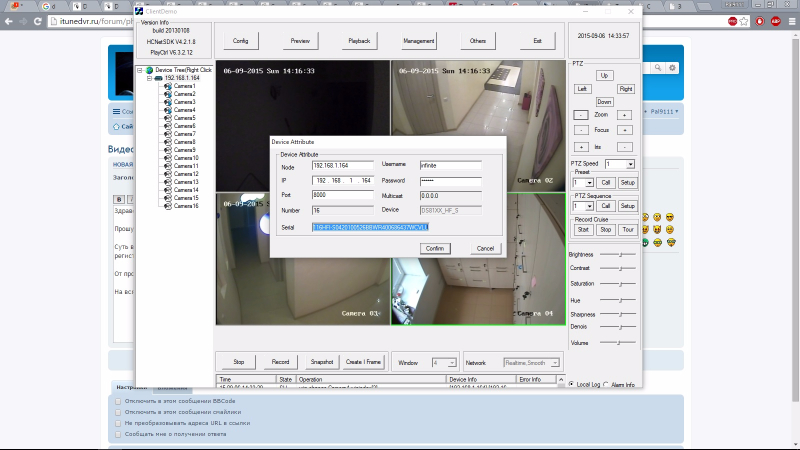Adjust the Volume slider
This screenshot has height=450, width=800.
[x=618, y=343]
